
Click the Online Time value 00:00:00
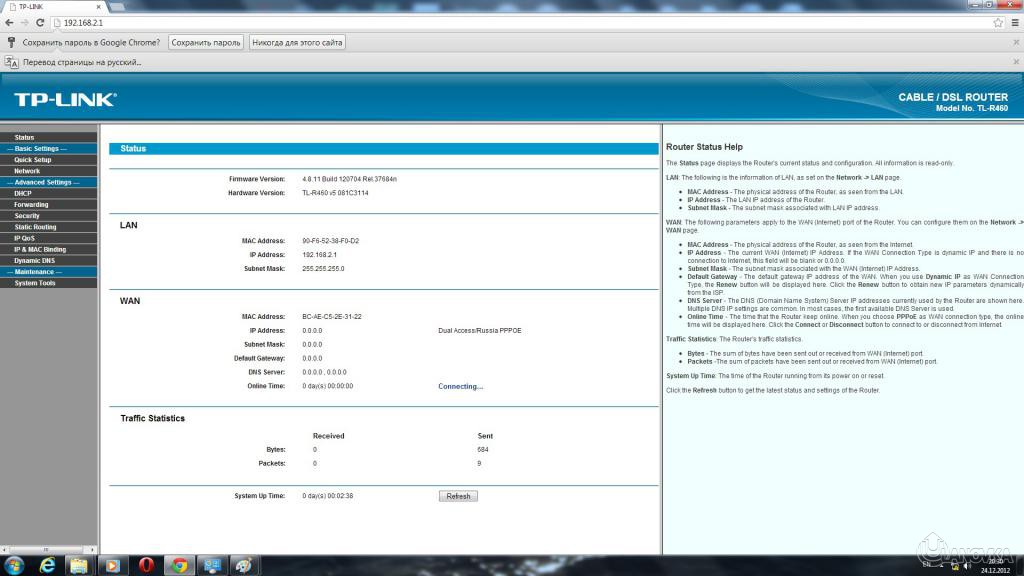tap(328, 387)
